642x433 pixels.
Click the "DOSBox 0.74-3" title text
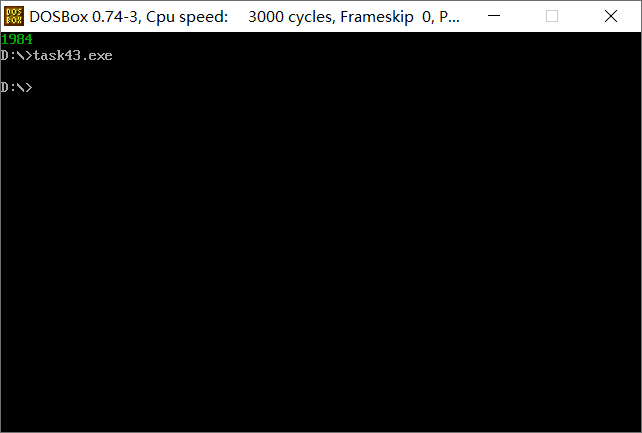[85, 17]
